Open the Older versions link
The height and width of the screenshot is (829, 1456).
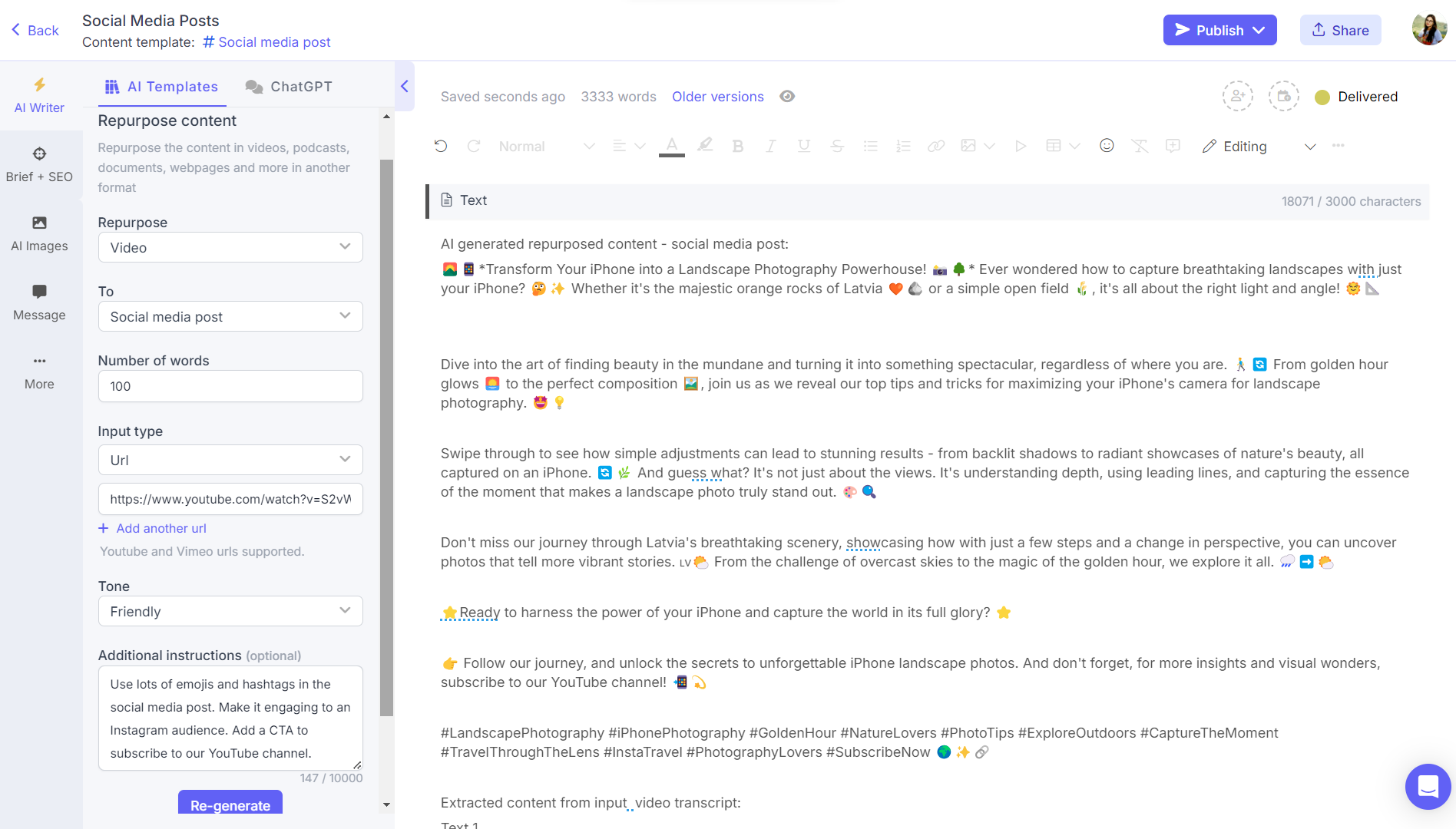coord(717,96)
